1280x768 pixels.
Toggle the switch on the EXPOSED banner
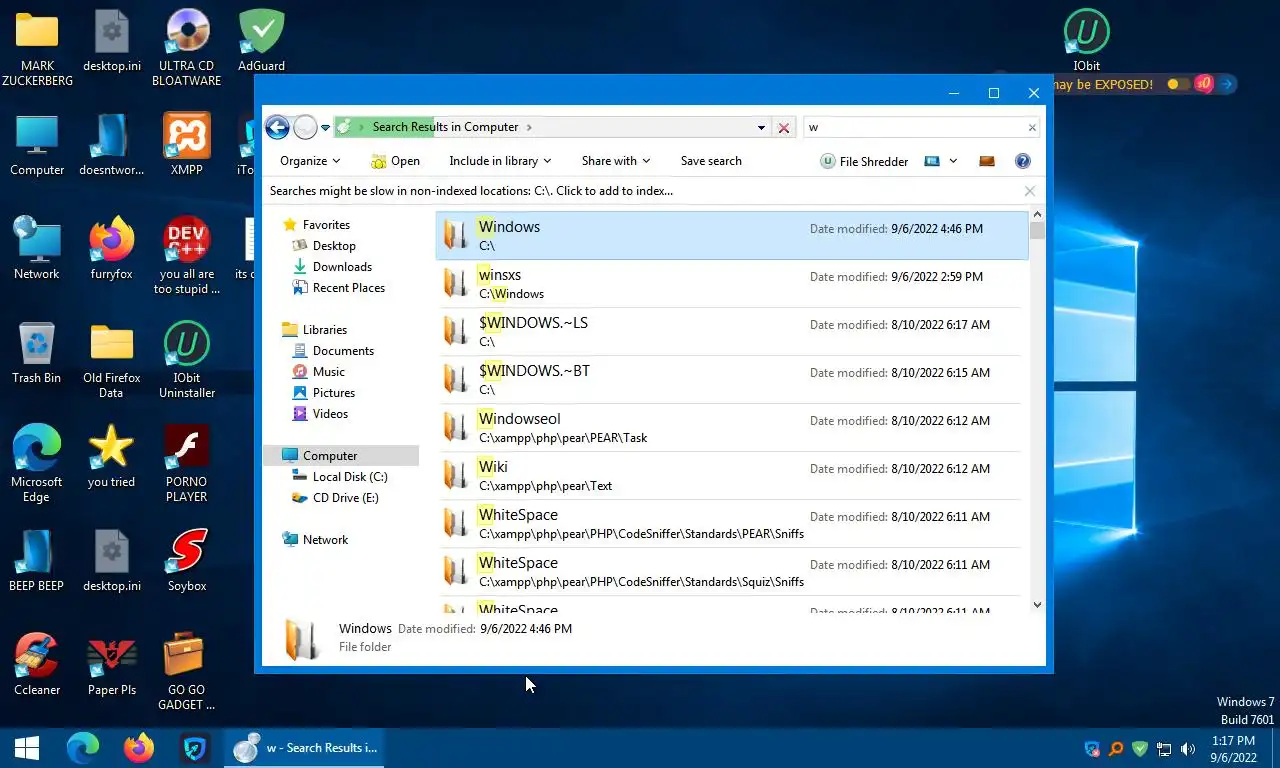1178,85
